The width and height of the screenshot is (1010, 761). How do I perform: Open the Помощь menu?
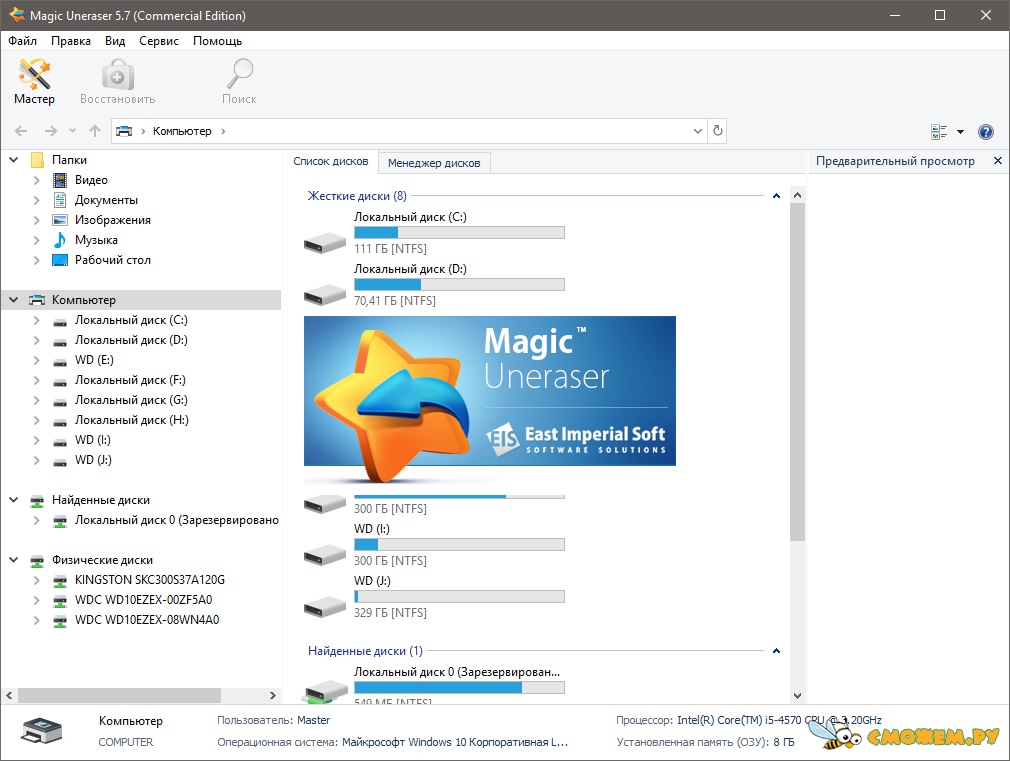pos(218,41)
